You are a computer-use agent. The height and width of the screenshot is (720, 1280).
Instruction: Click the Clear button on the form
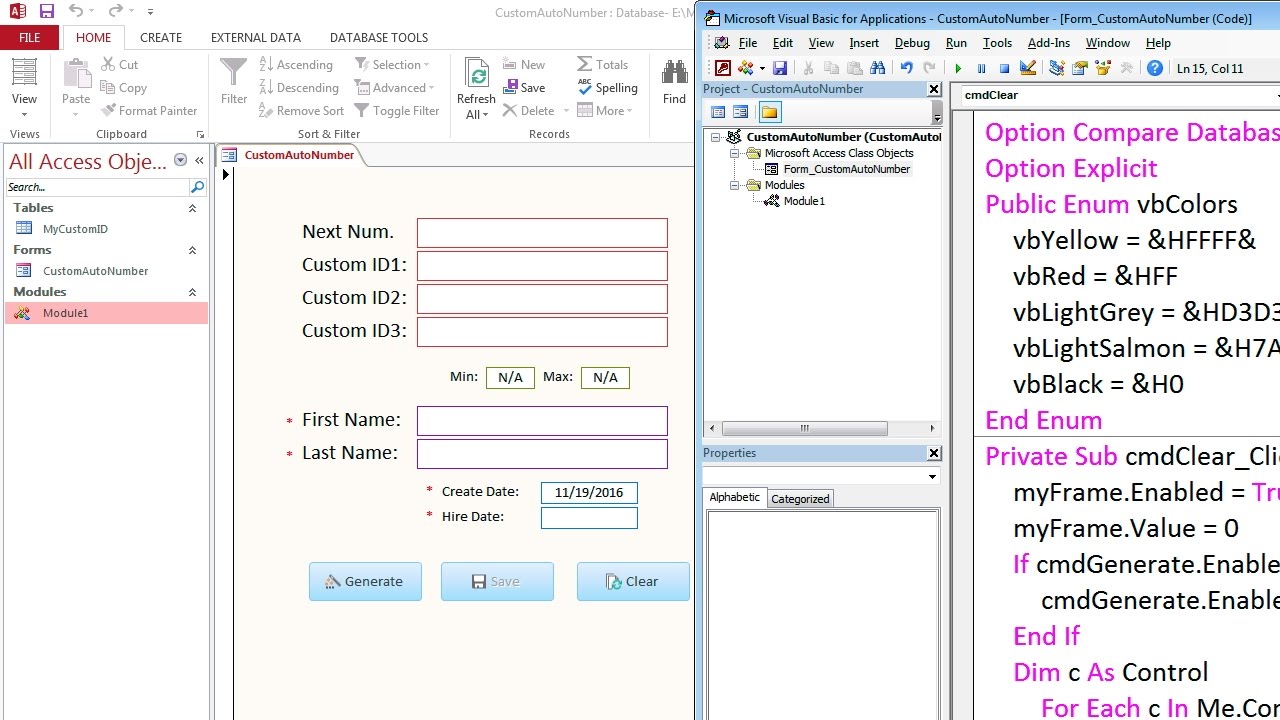click(x=633, y=581)
